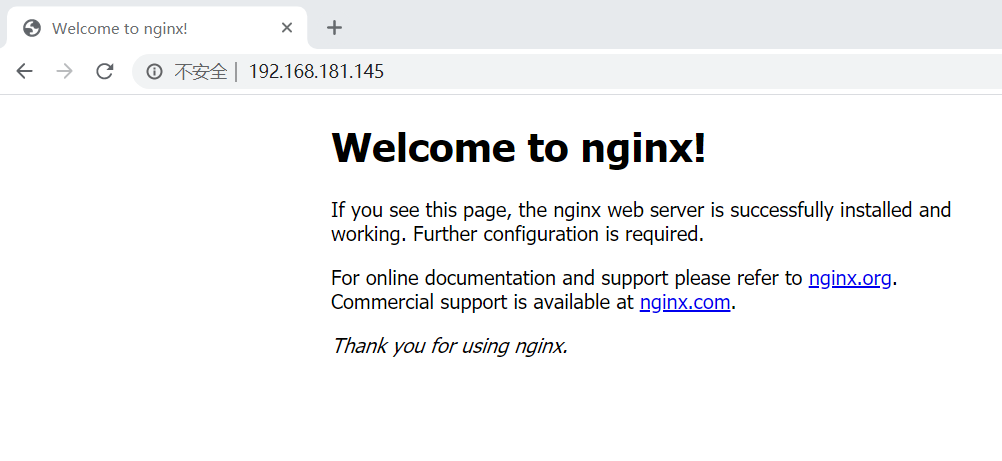Click the 'Thank you for using nginx.' text
Image resolution: width=1002 pixels, height=461 pixels.
pyautogui.click(x=450, y=346)
